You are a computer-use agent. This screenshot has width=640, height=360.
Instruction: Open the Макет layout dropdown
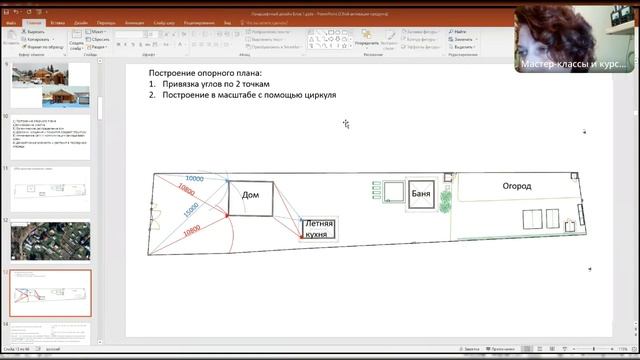pos(96,31)
